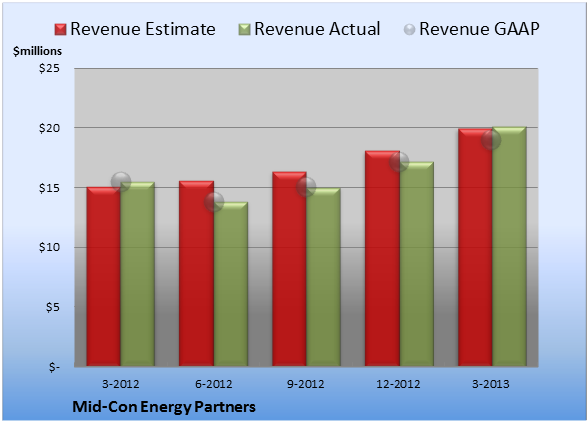Click the '12-2012' x-axis label
The image size is (588, 422).
pos(398,384)
